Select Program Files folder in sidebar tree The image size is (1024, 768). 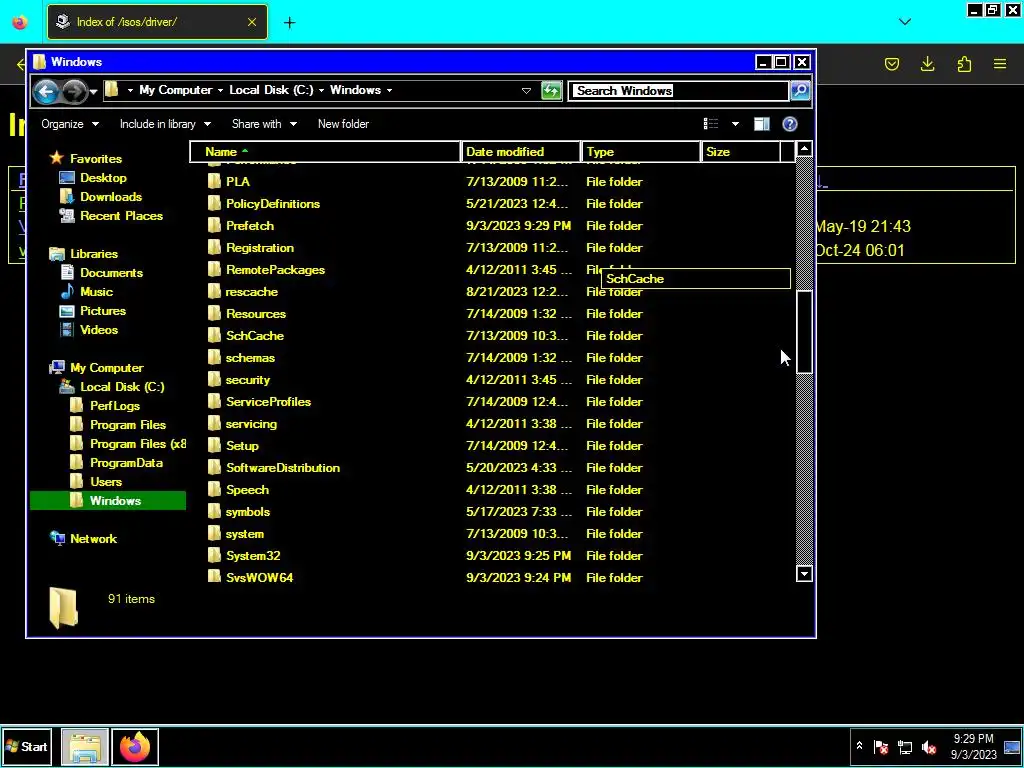[x=127, y=424]
